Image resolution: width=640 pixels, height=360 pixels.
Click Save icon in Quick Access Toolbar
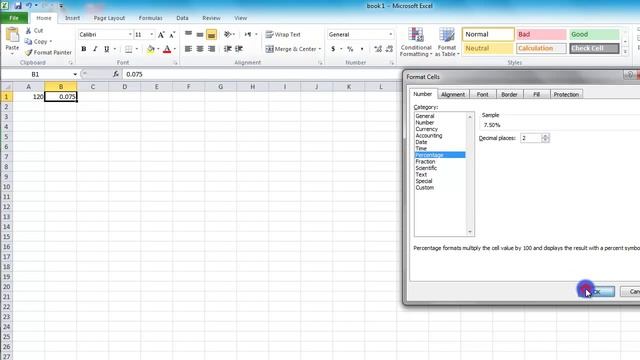[x=18, y=6]
